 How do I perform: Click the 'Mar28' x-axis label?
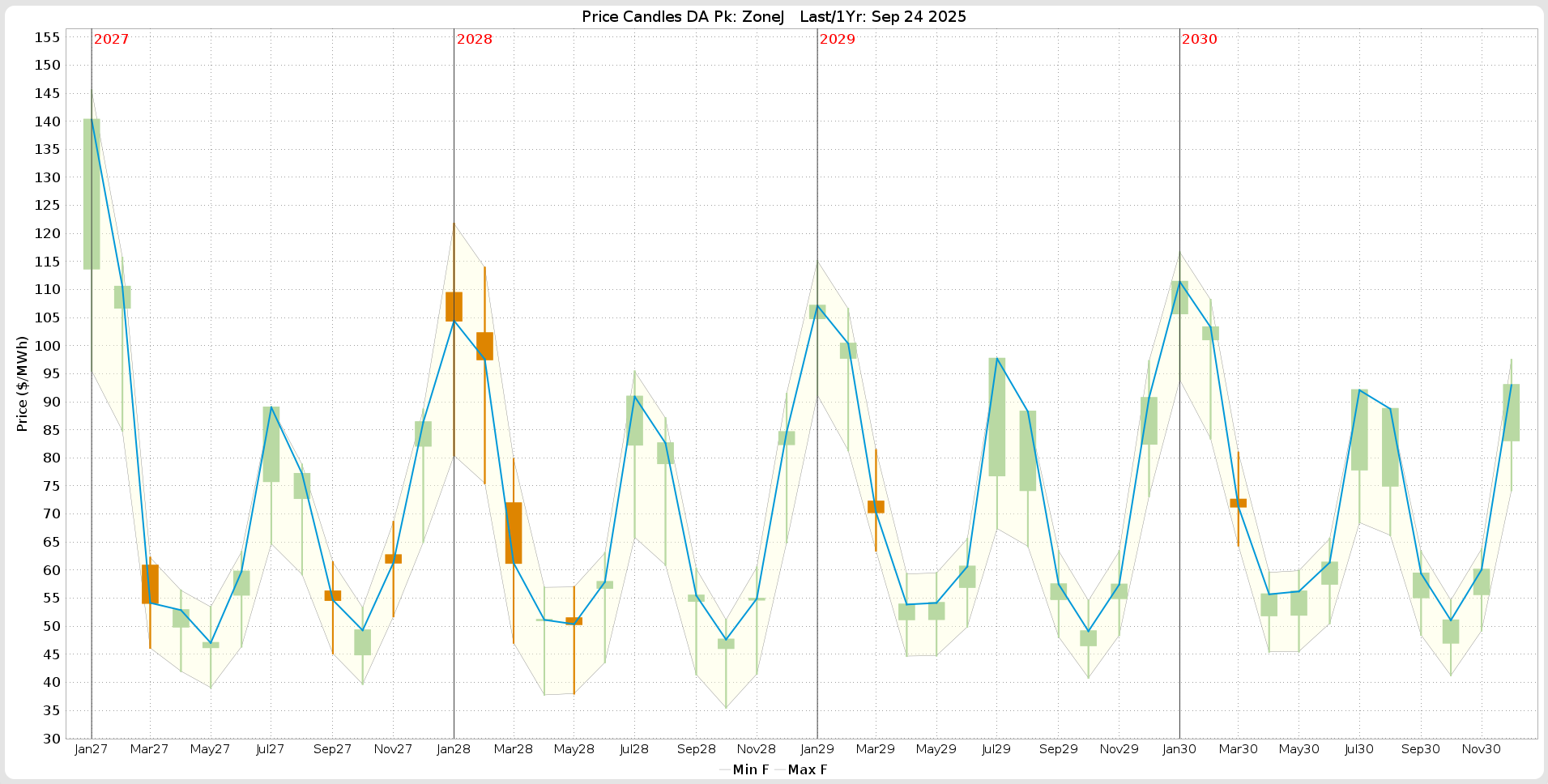point(513,749)
